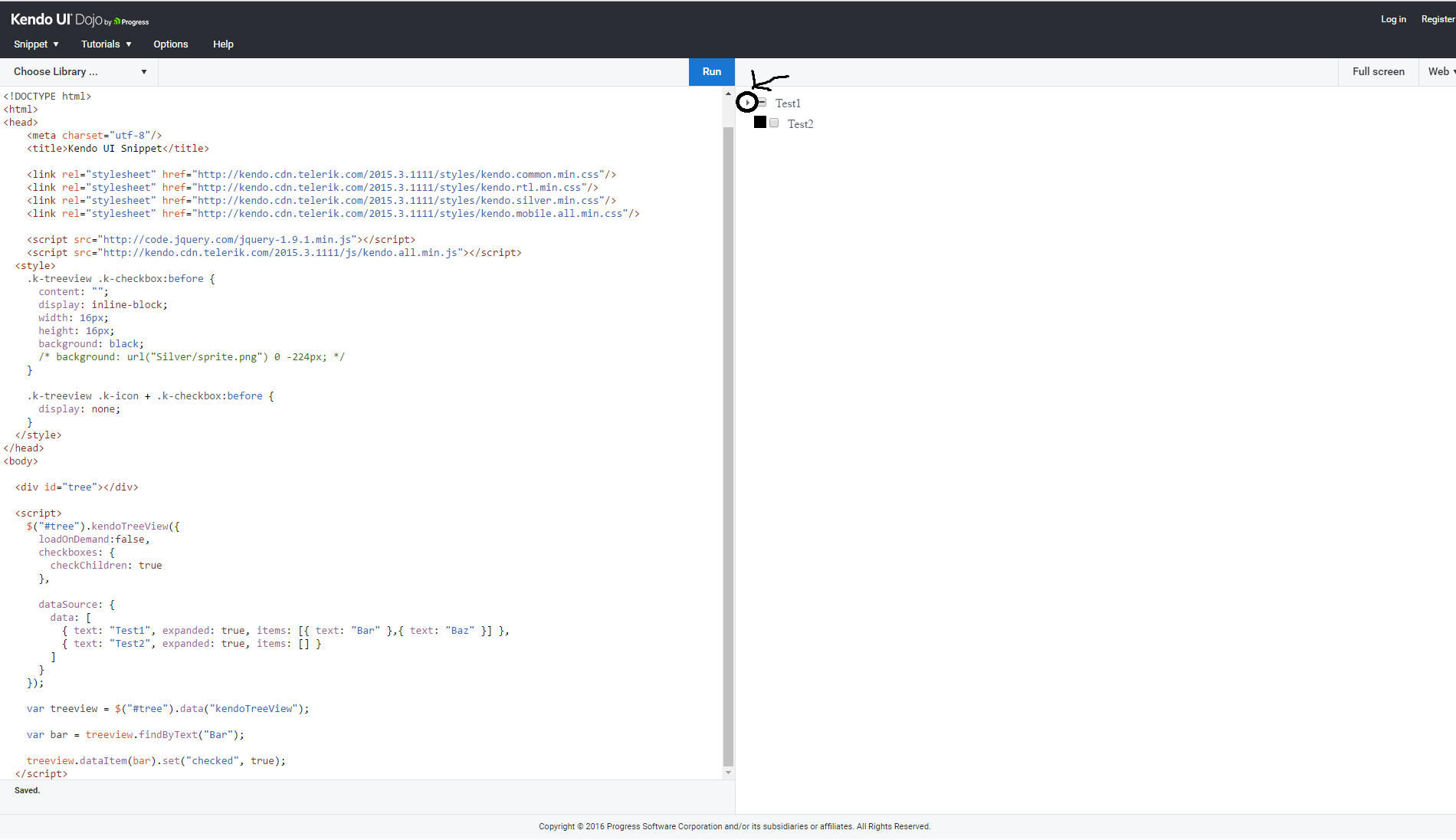Select the Test2 tree item label

point(801,124)
